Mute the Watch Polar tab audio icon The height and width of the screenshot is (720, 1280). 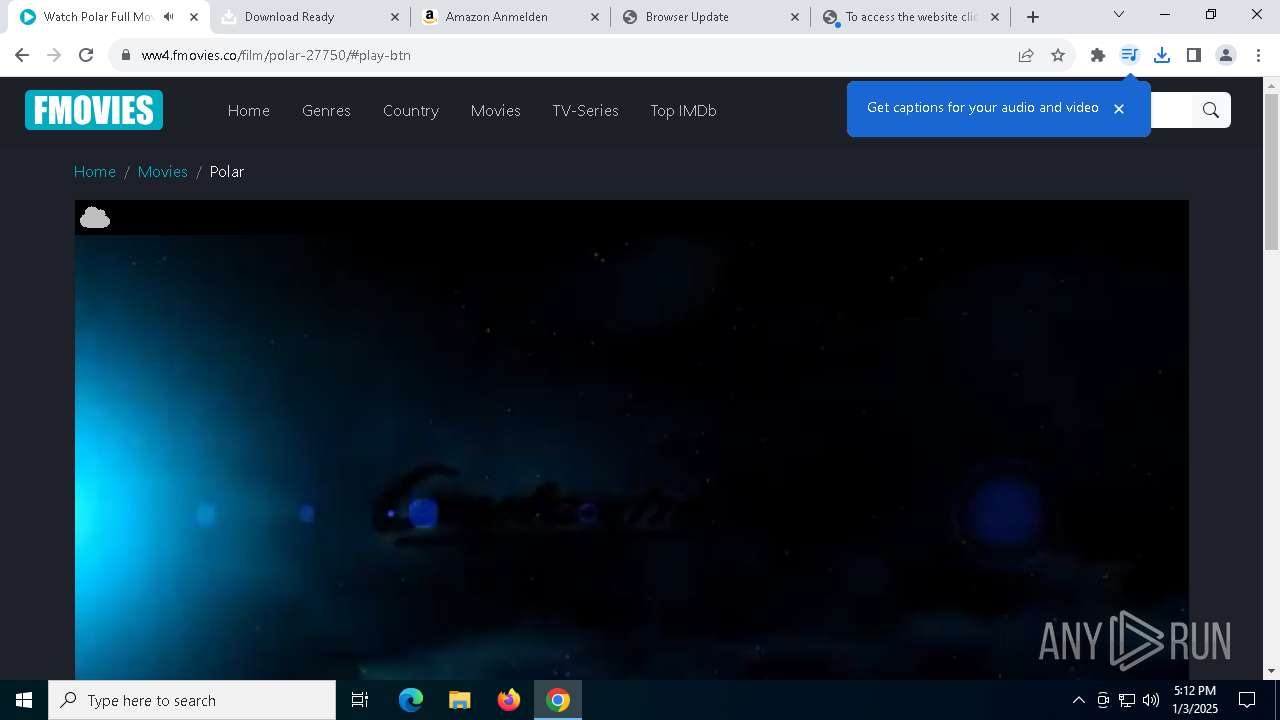[x=169, y=17]
